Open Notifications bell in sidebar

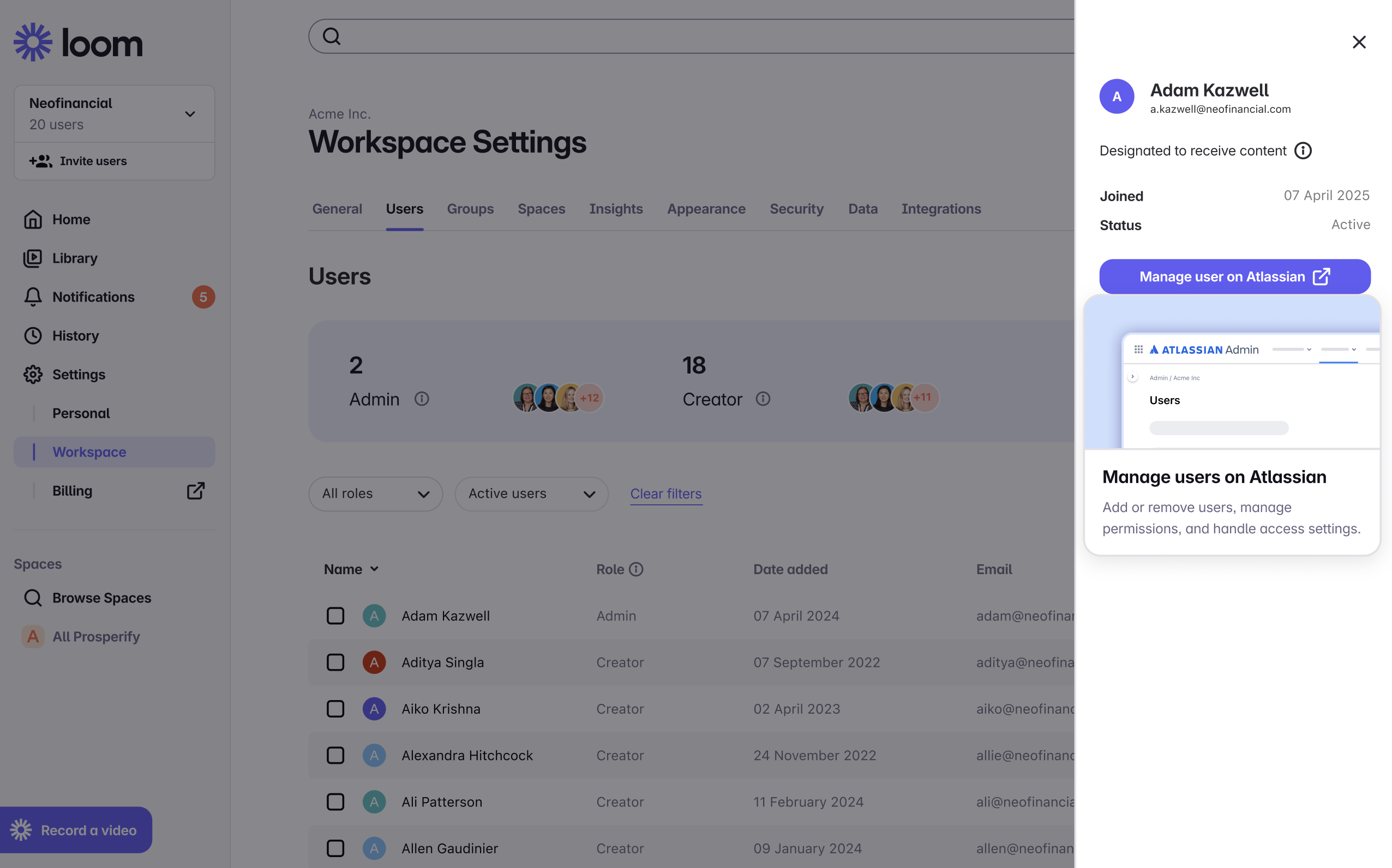[33, 297]
